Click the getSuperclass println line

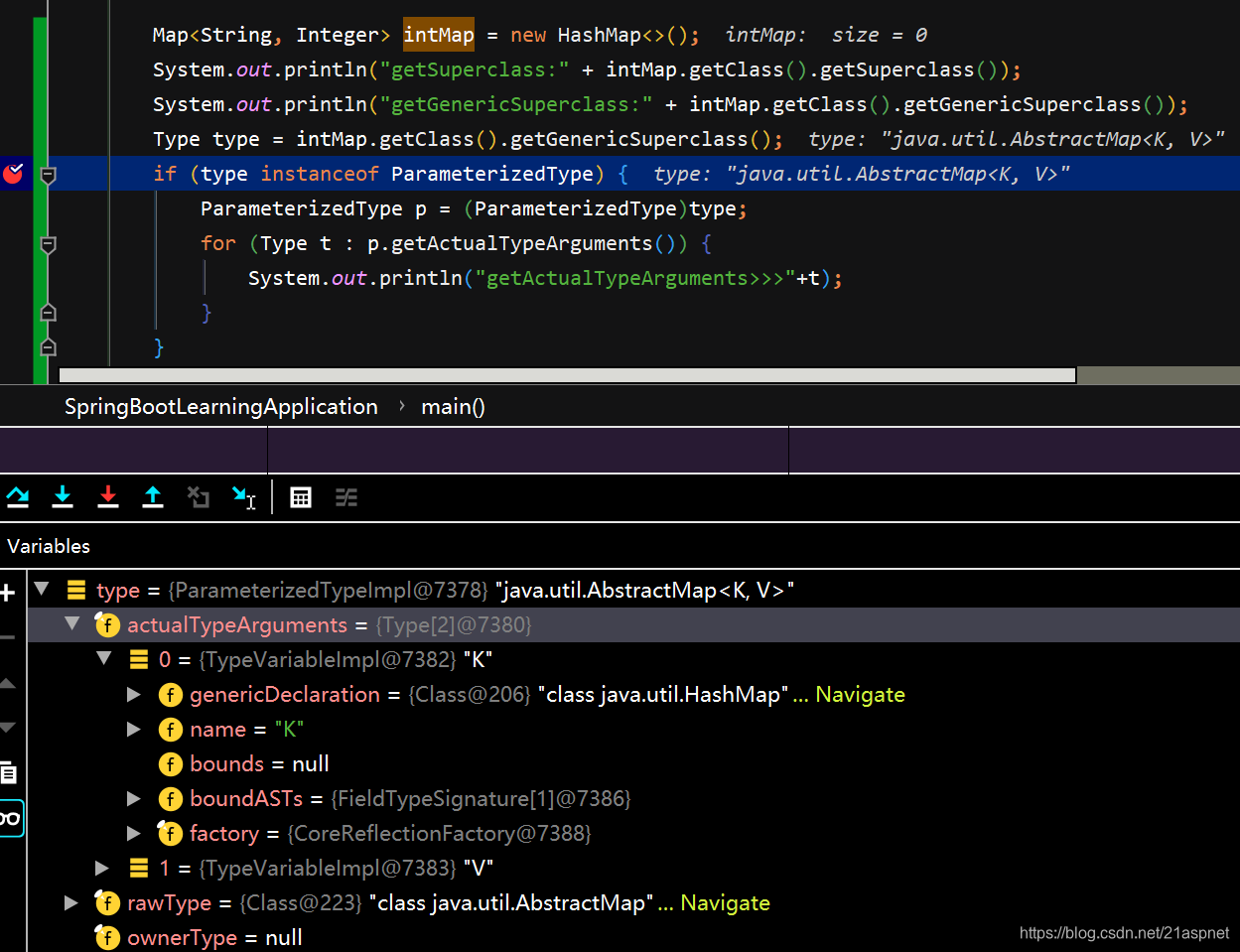click(587, 69)
